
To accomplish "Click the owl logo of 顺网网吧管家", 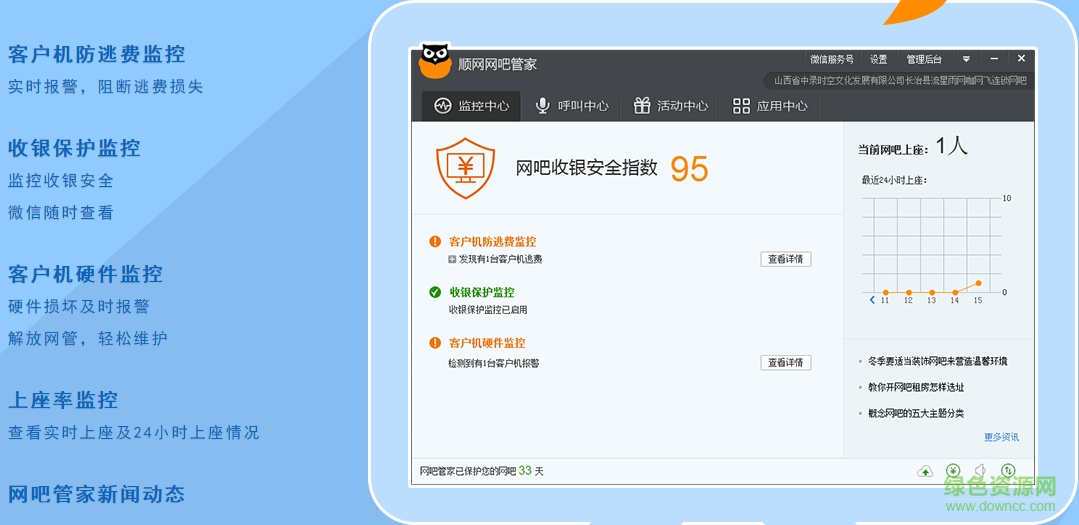I will (x=435, y=61).
